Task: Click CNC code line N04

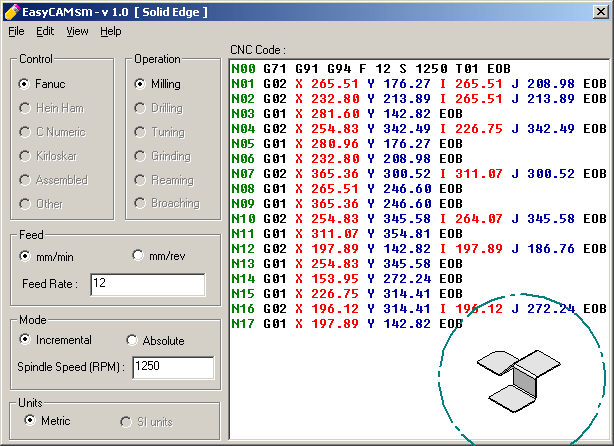Action: coord(419,129)
